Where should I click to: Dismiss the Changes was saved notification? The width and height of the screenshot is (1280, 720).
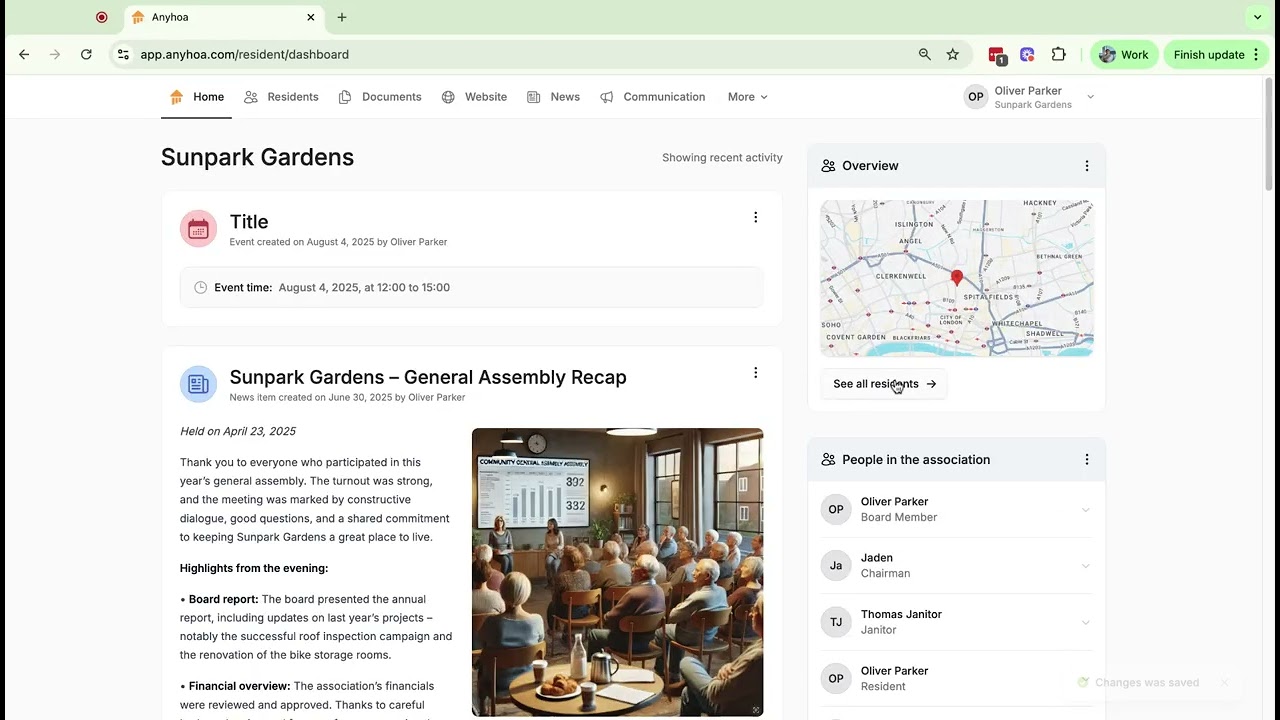pos(1223,683)
